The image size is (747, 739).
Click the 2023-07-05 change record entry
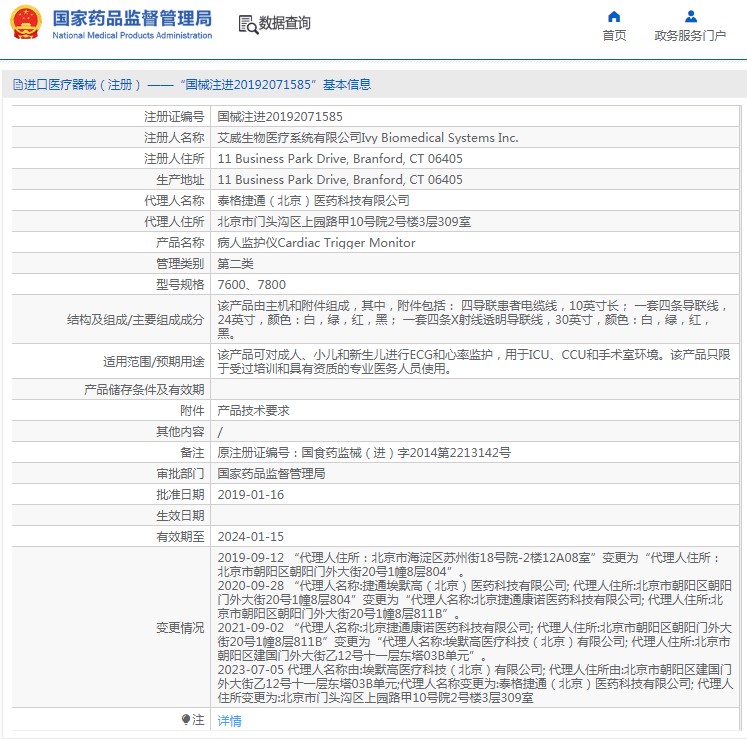474,684
